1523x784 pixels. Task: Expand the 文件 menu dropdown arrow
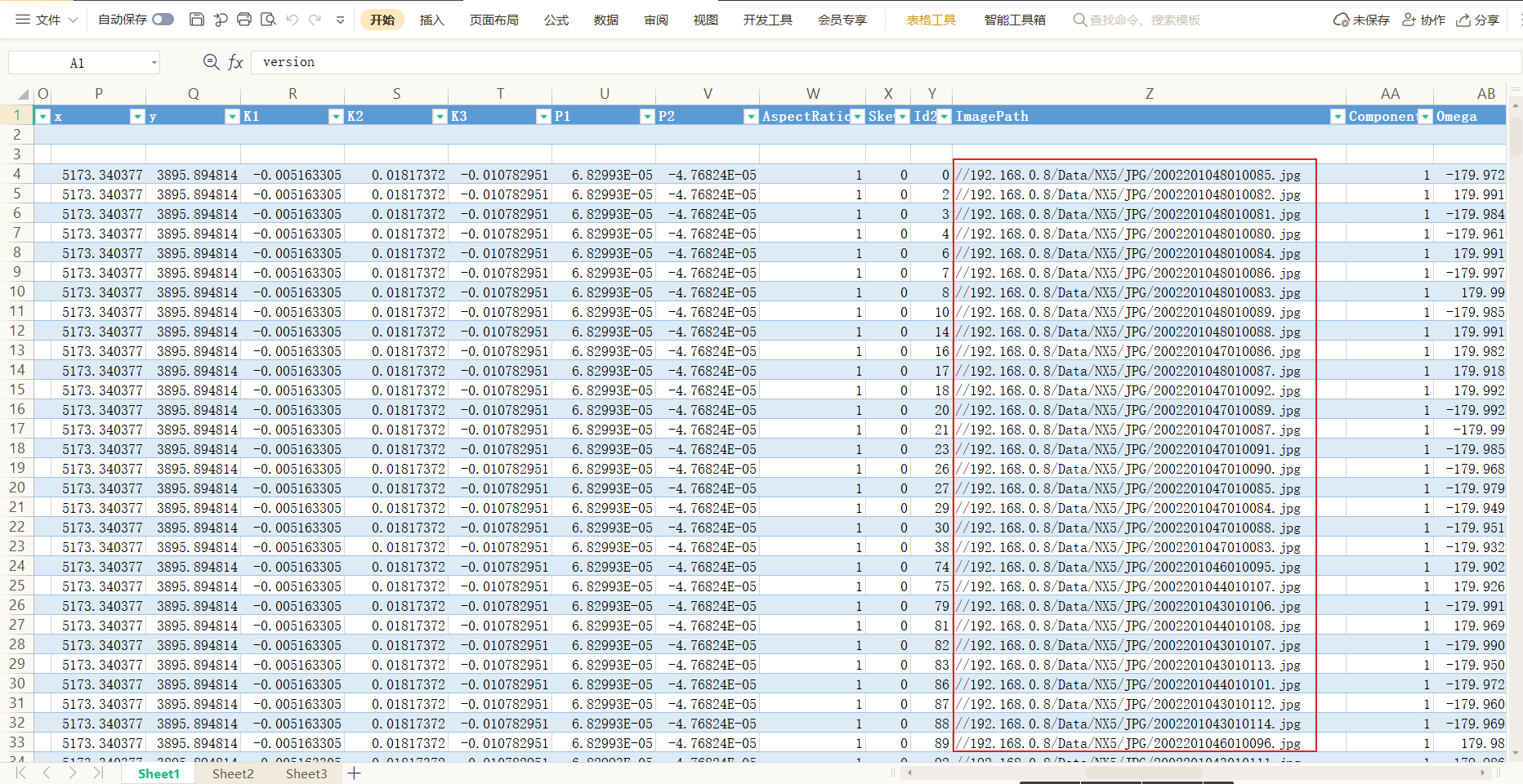point(73,20)
